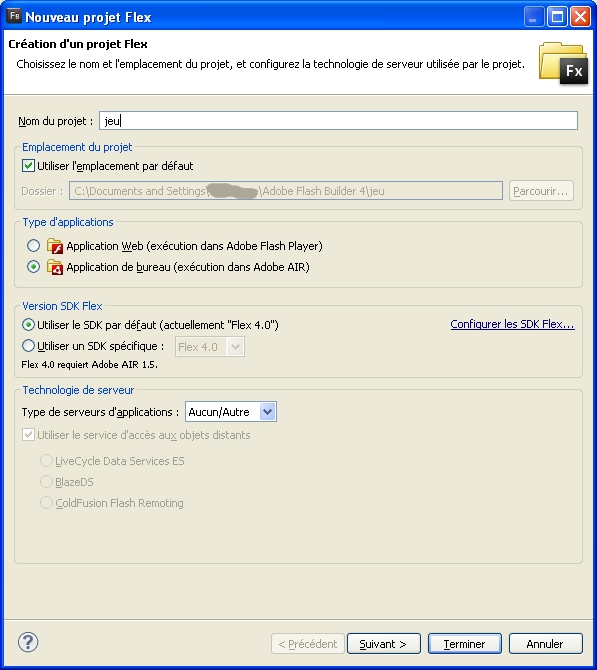The image size is (597, 670).
Task: Open the Aucun/Autre server type dropdown
Action: click(231, 412)
